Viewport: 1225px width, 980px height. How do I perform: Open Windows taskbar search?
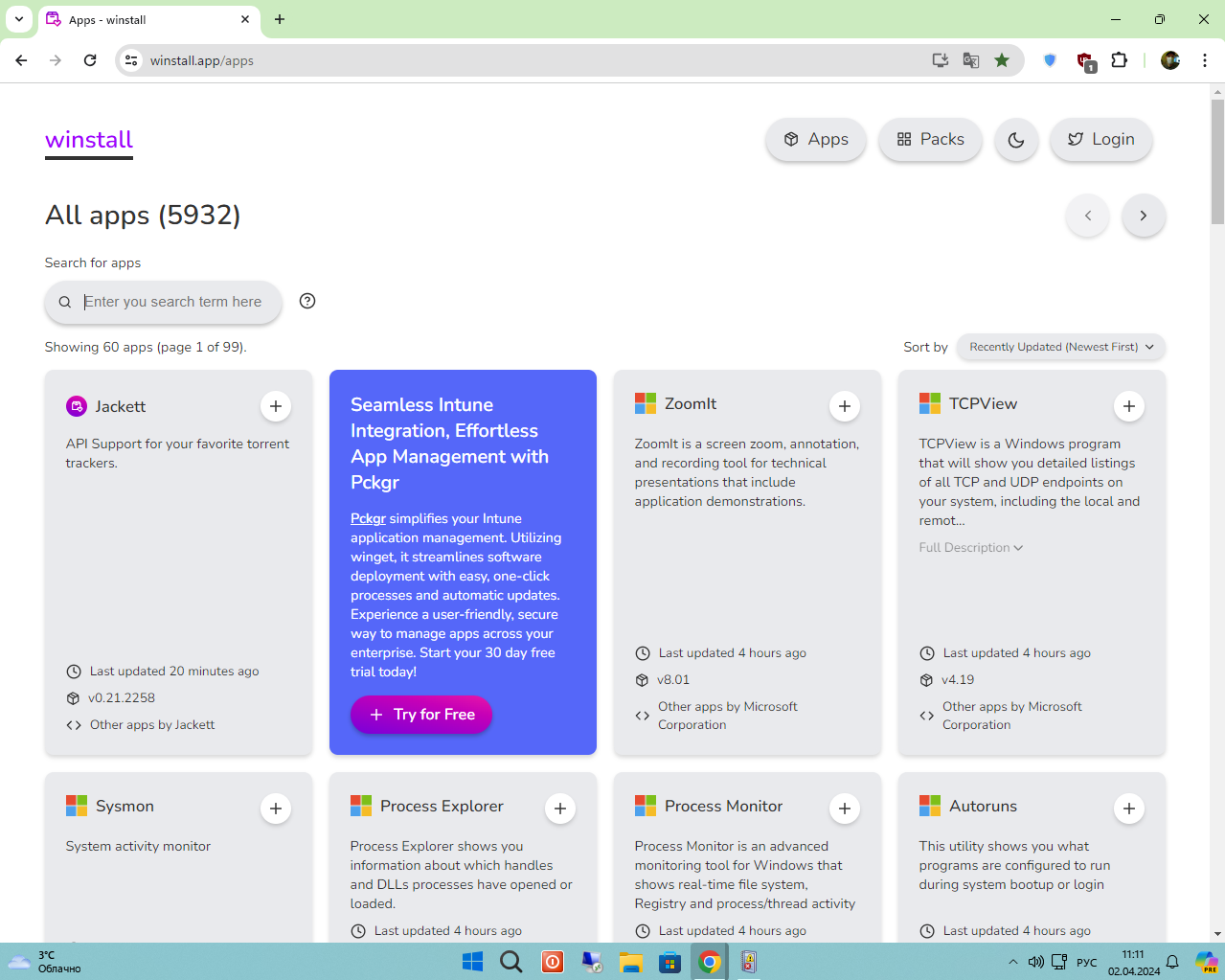click(x=511, y=962)
